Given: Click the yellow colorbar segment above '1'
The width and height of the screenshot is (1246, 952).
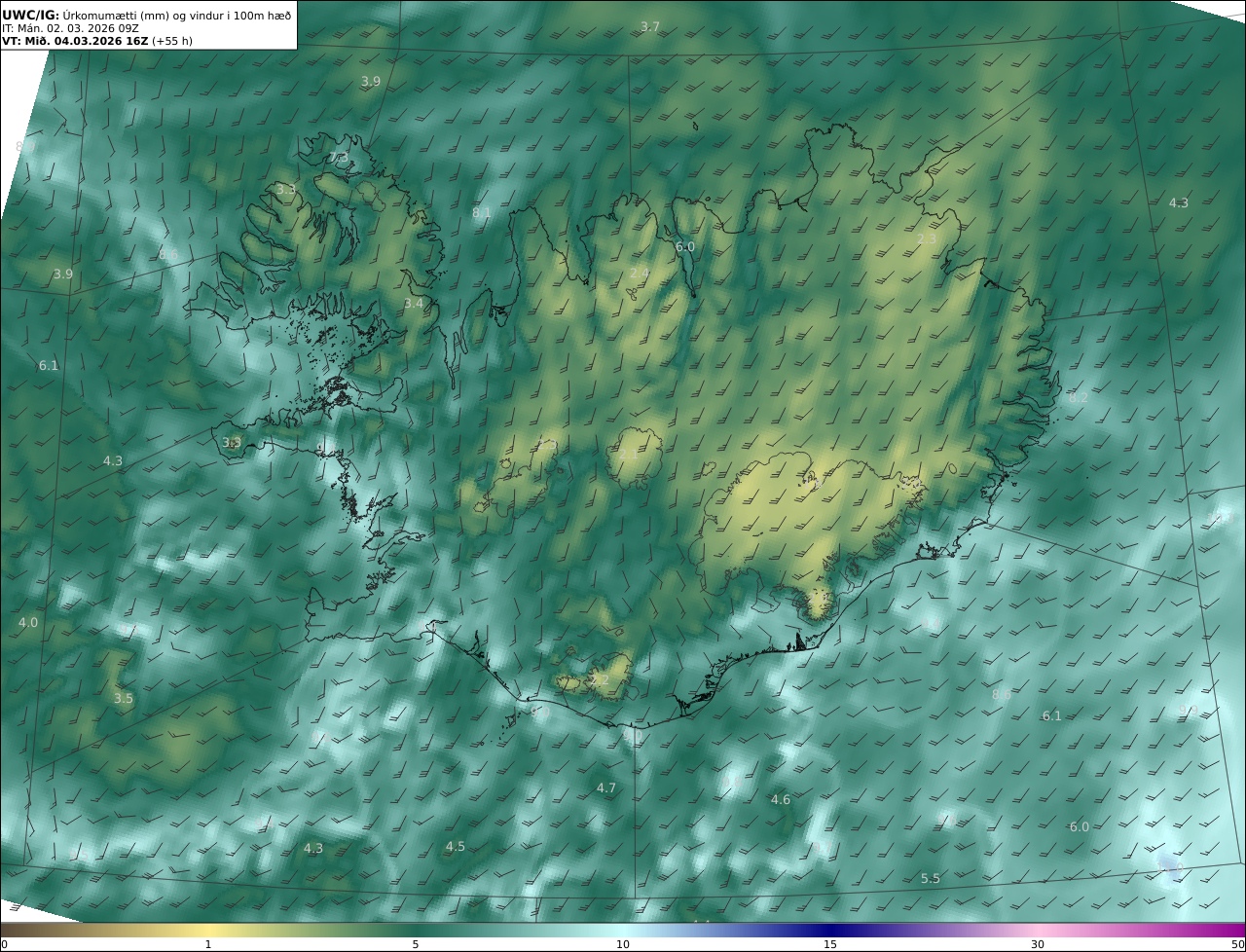Looking at the screenshot, I should (208, 930).
